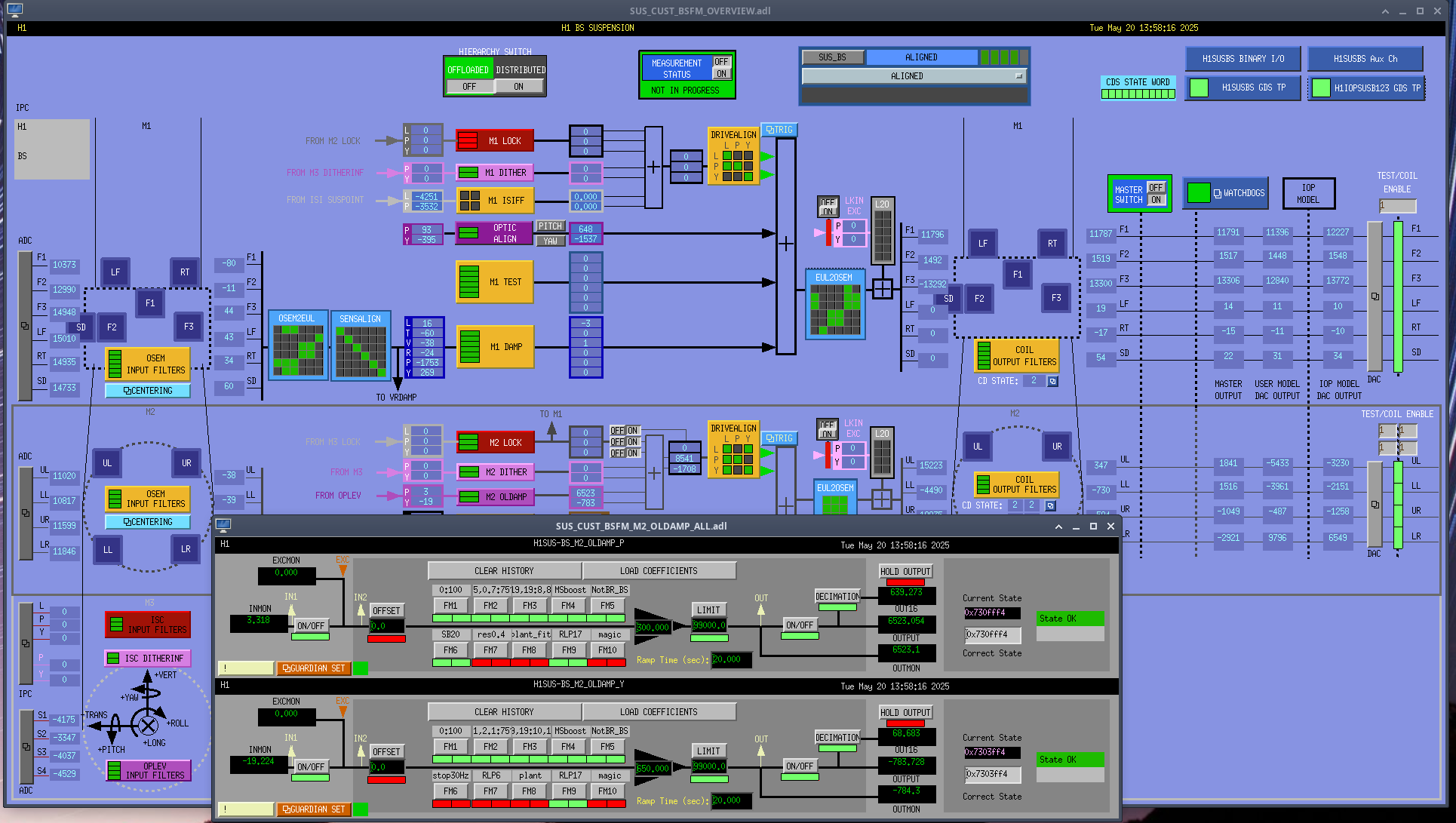Open GUARDIAN SET menu for OLDAMP_P
This screenshot has height=823, width=1456.
[x=313, y=668]
